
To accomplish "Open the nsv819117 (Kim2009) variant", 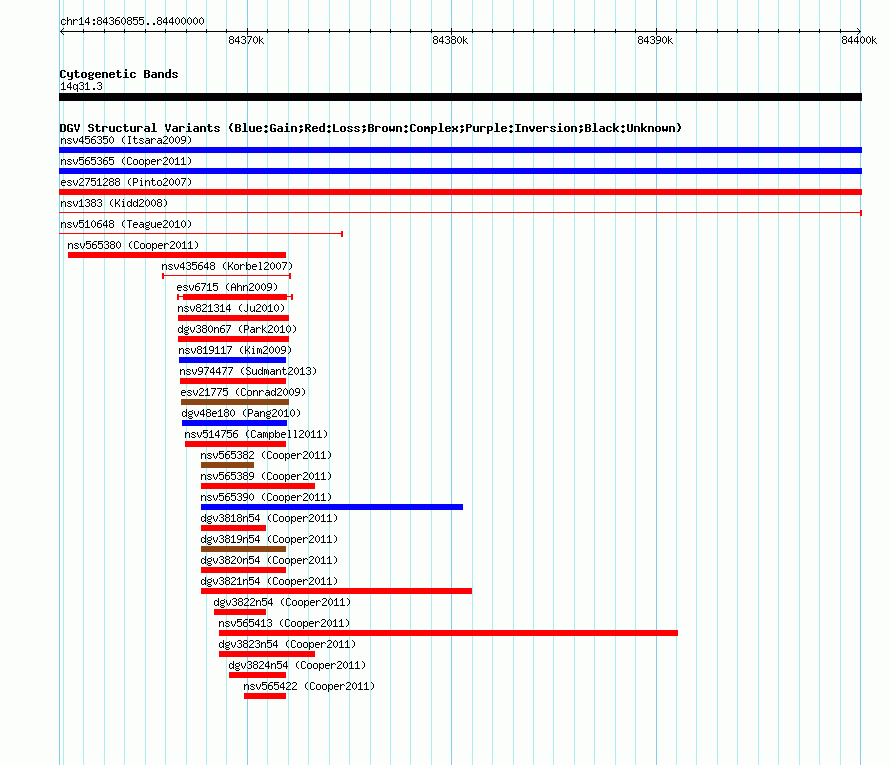I will (235, 350).
